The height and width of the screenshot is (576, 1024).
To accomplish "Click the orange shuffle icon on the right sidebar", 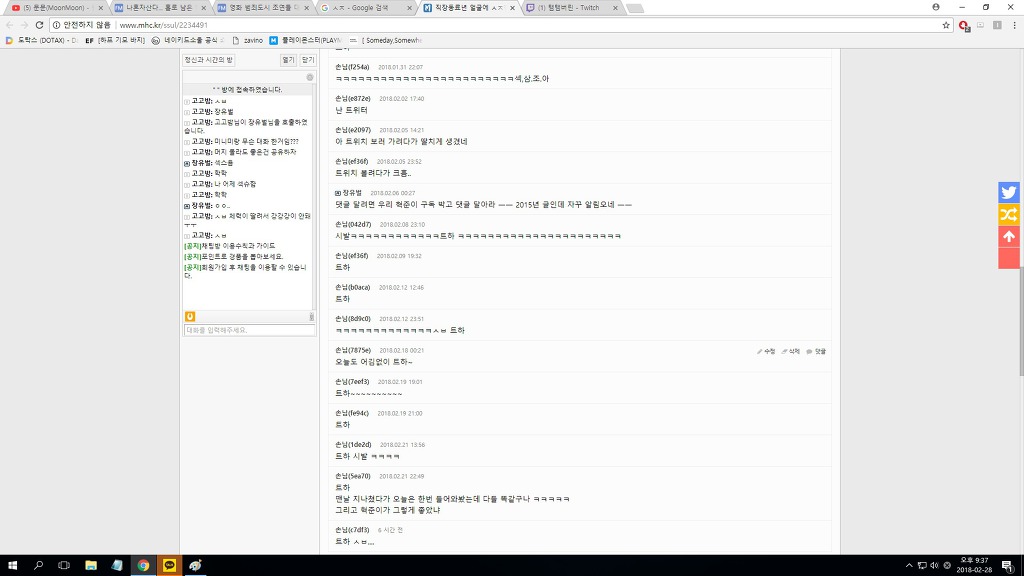I will [x=1009, y=214].
